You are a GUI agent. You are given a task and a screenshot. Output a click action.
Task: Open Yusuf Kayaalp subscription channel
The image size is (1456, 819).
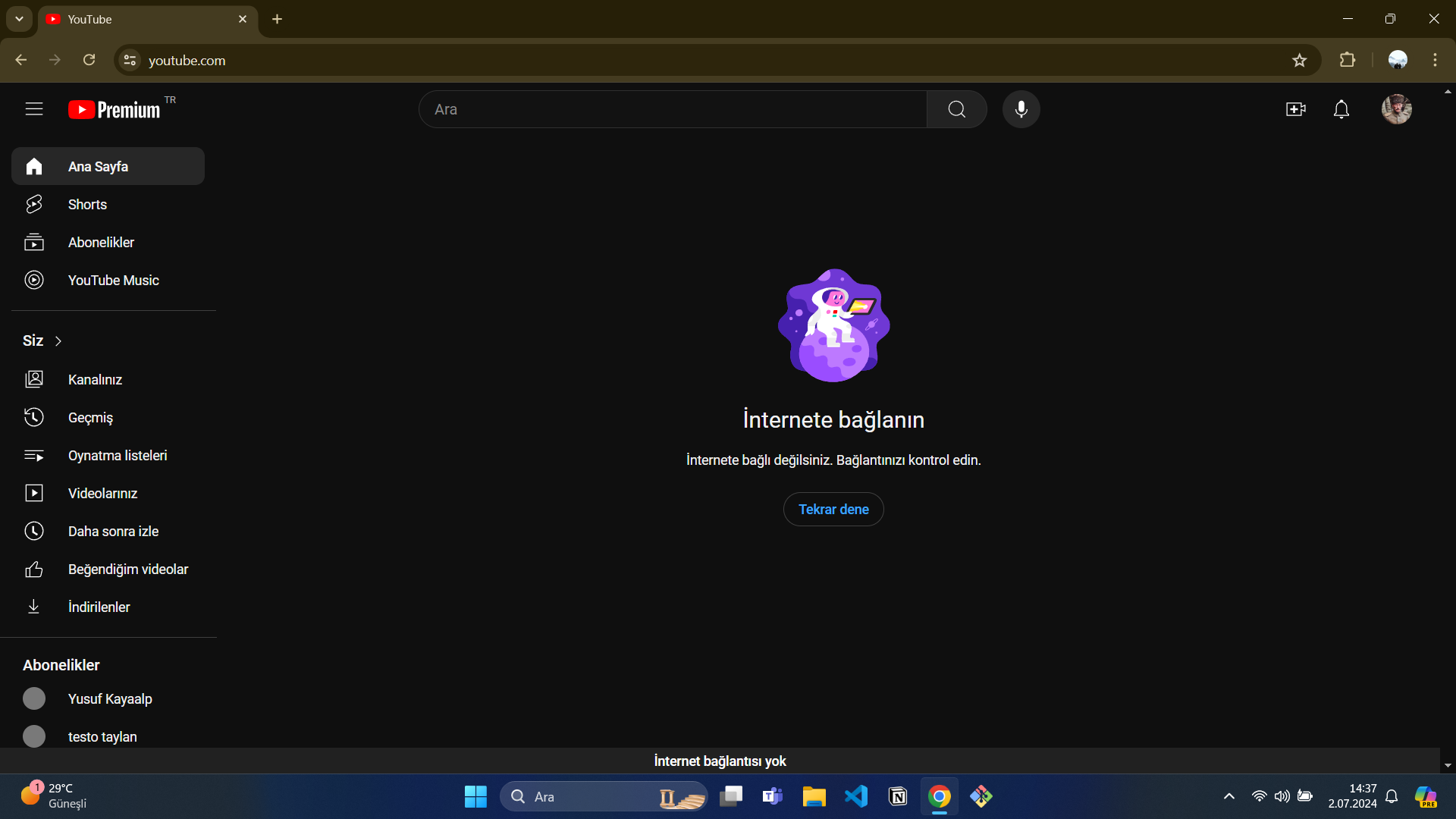[110, 699]
